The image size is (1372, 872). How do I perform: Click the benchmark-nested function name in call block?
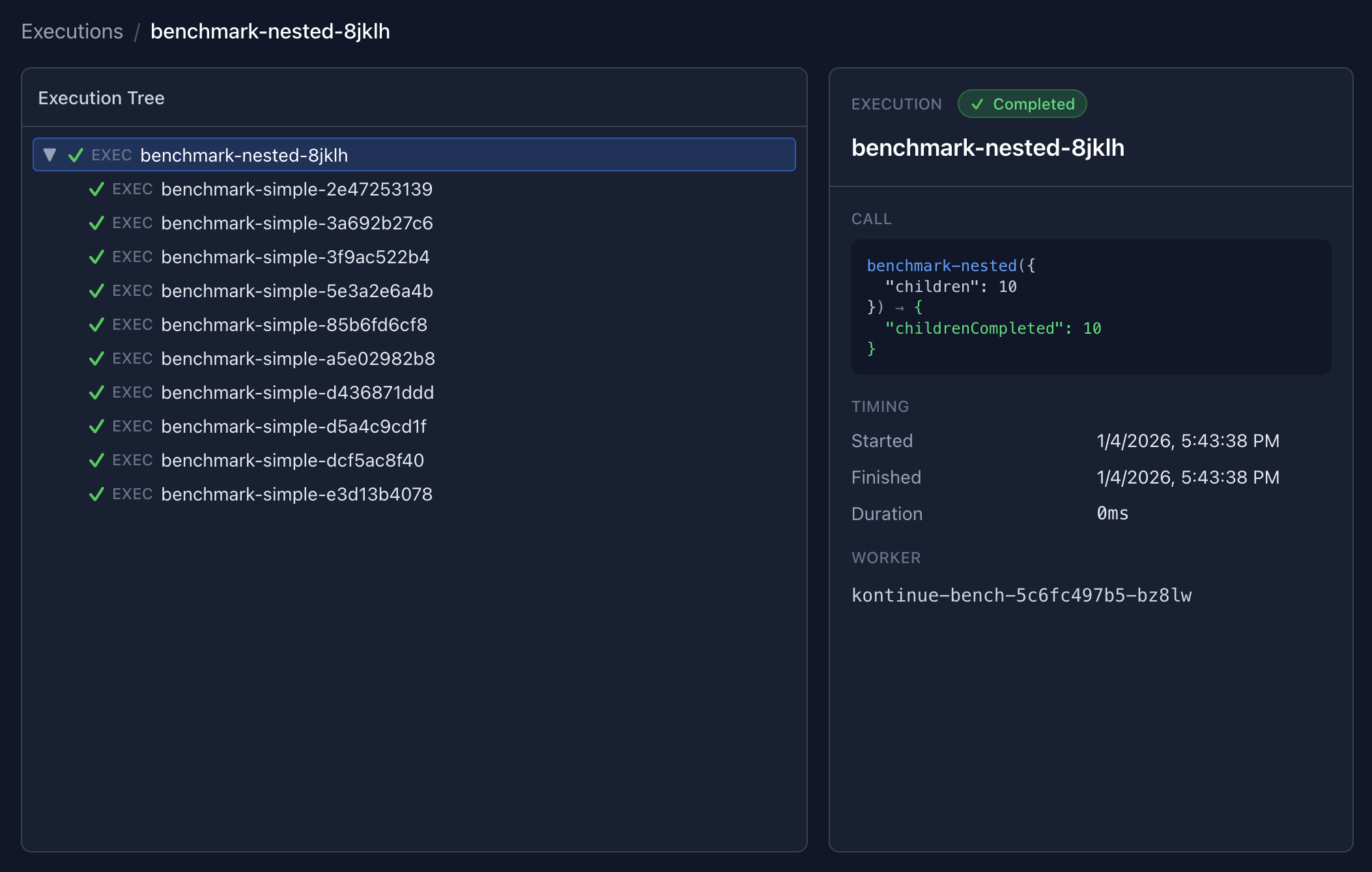coord(941,266)
